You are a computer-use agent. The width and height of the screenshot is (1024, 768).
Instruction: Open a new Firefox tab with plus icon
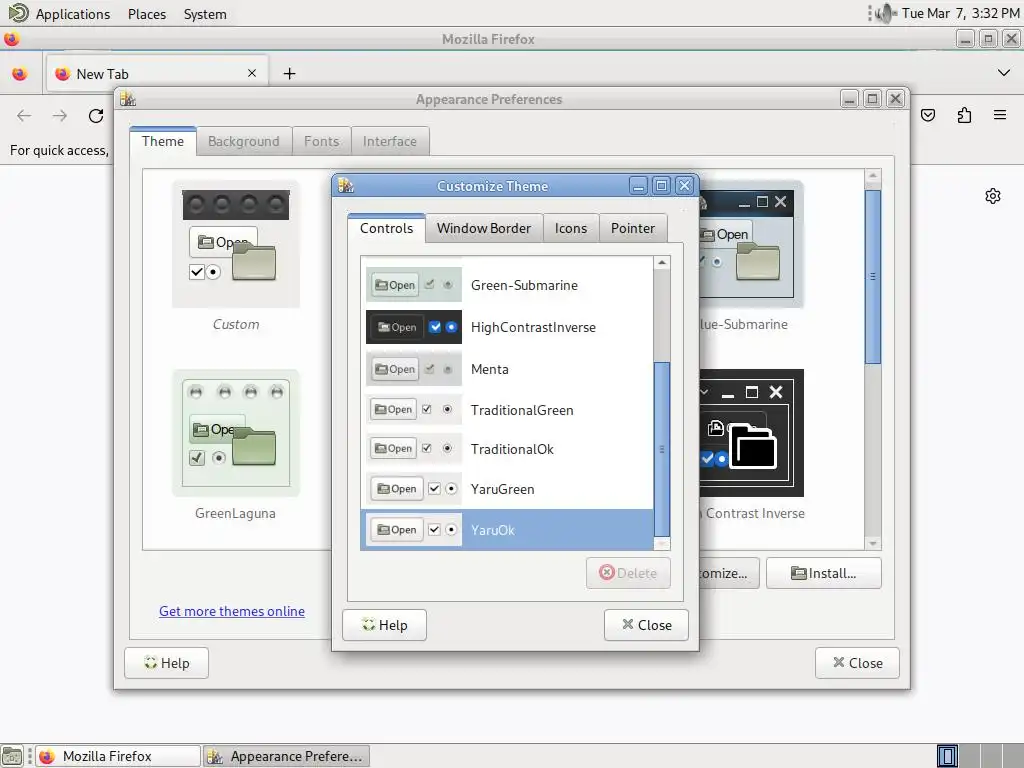(289, 74)
